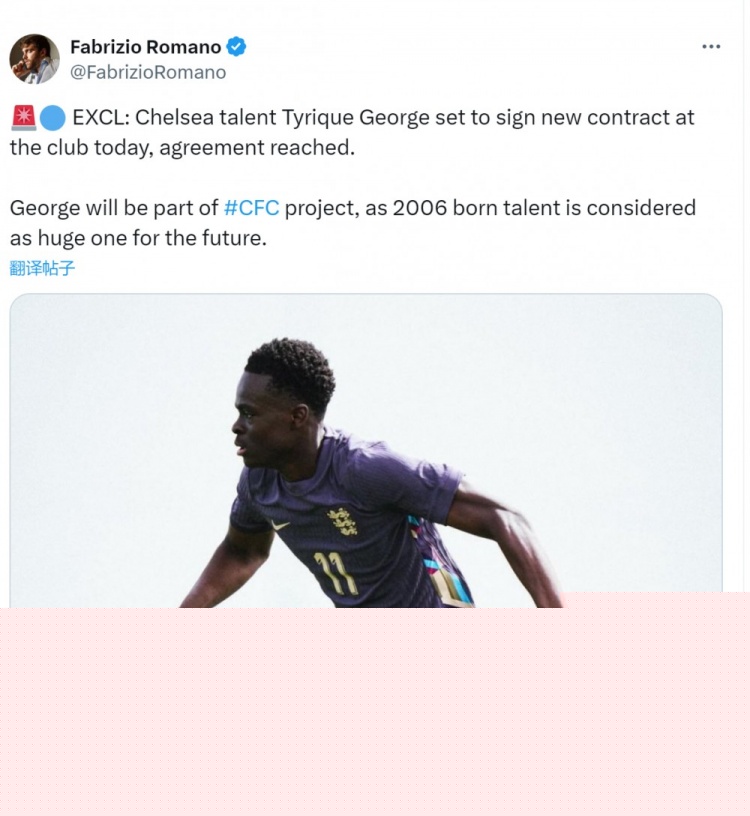The width and height of the screenshot is (750, 816).
Task: Open the #CFC hashtag
Action: [x=251, y=208]
